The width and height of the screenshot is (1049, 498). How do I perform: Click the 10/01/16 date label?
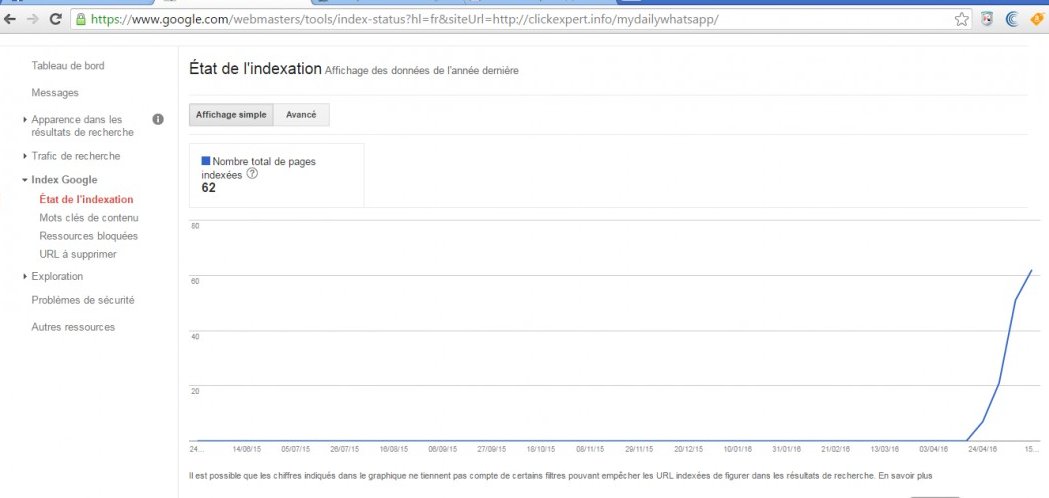pyautogui.click(x=737, y=450)
